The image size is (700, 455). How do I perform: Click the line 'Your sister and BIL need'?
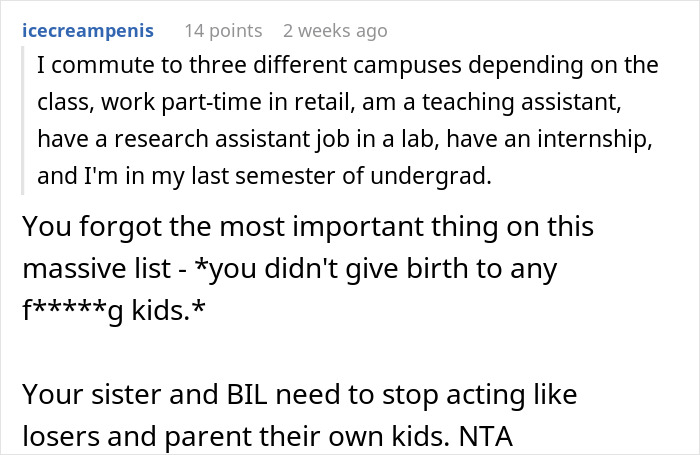coord(300,395)
